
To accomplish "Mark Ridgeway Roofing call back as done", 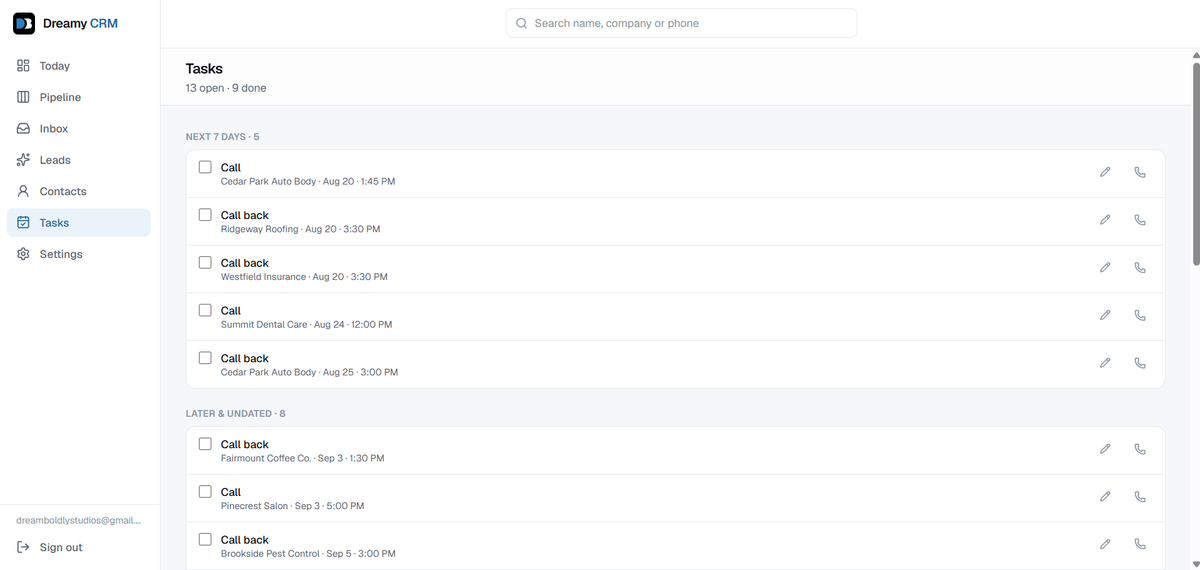I will coord(205,214).
